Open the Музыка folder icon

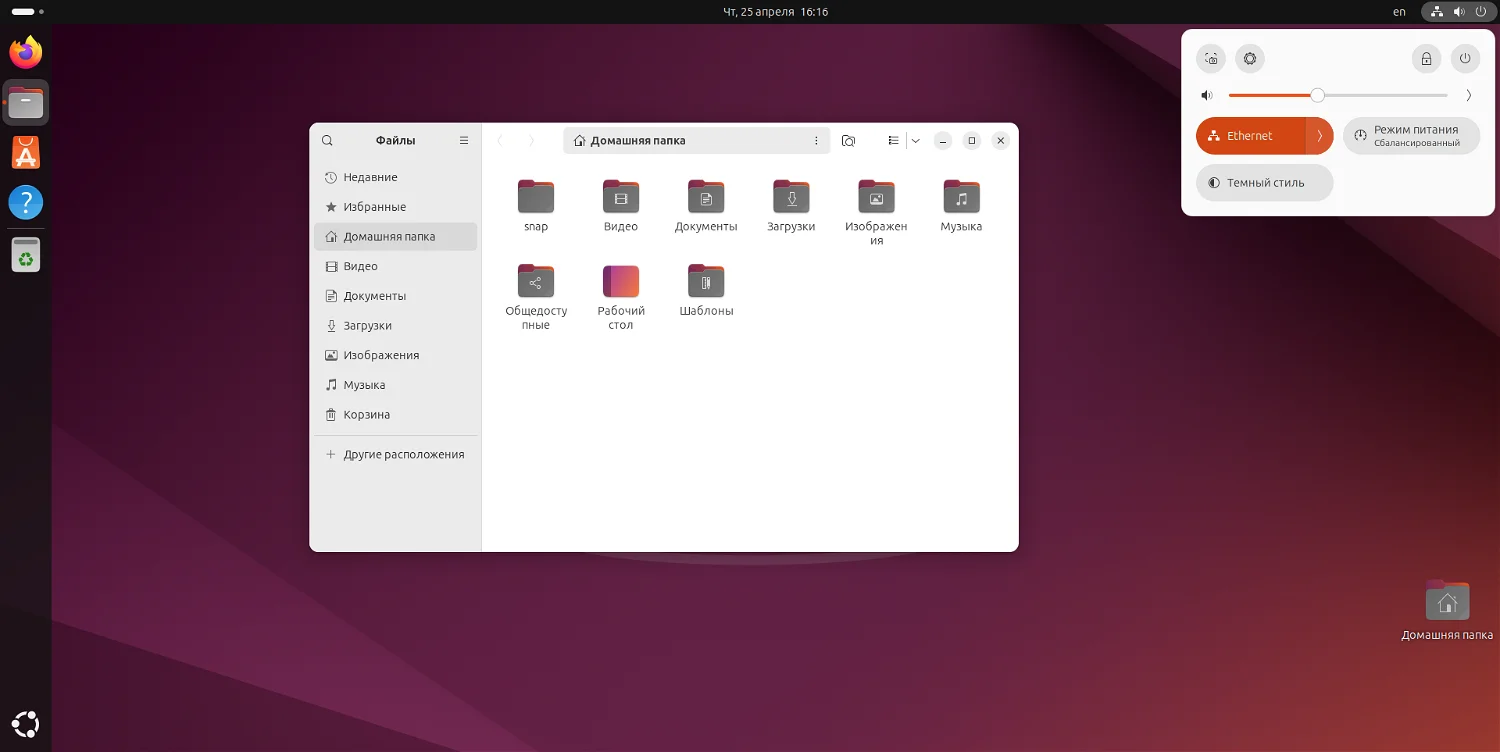pyautogui.click(x=961, y=206)
